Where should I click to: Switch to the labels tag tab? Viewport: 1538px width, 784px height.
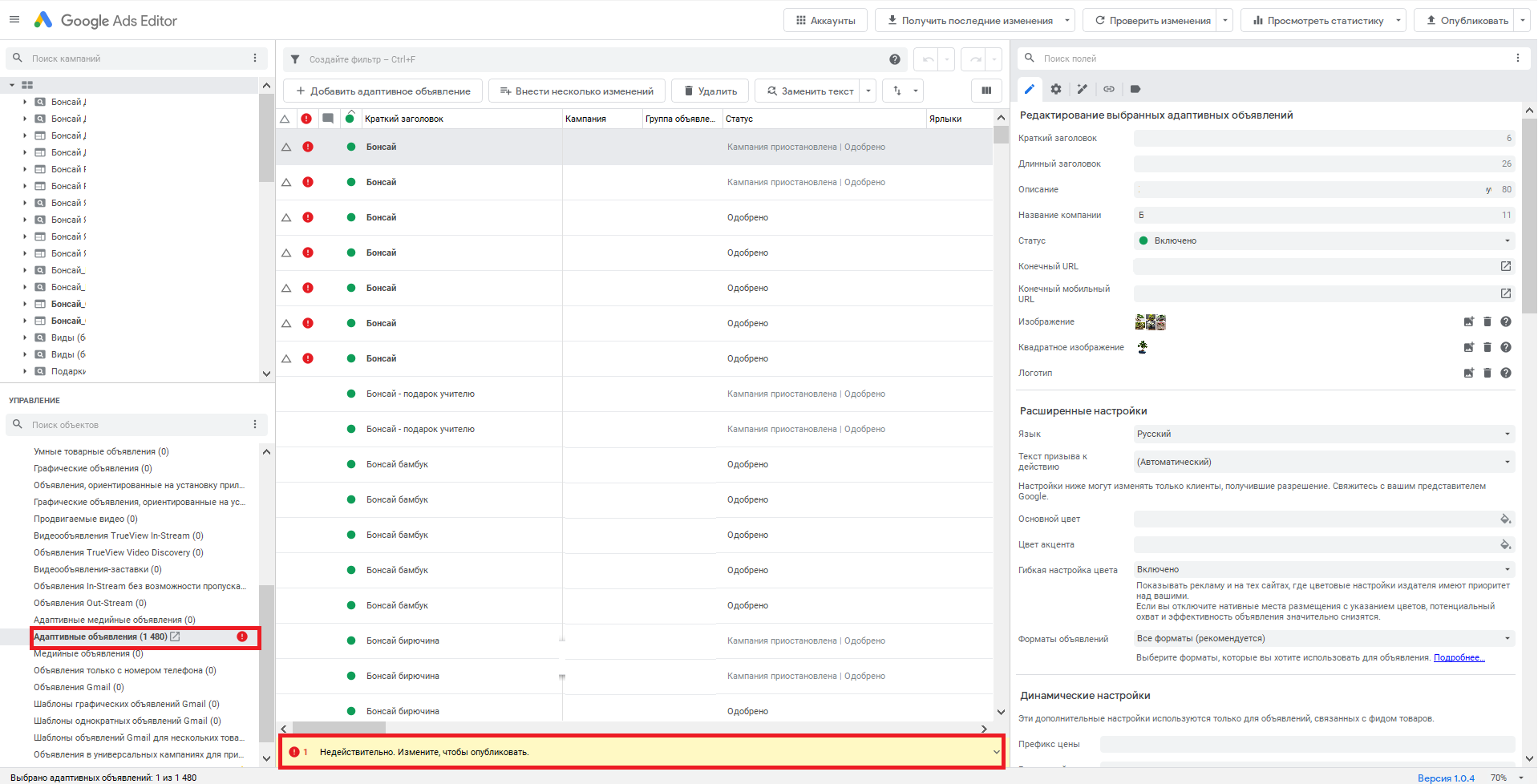[1135, 89]
